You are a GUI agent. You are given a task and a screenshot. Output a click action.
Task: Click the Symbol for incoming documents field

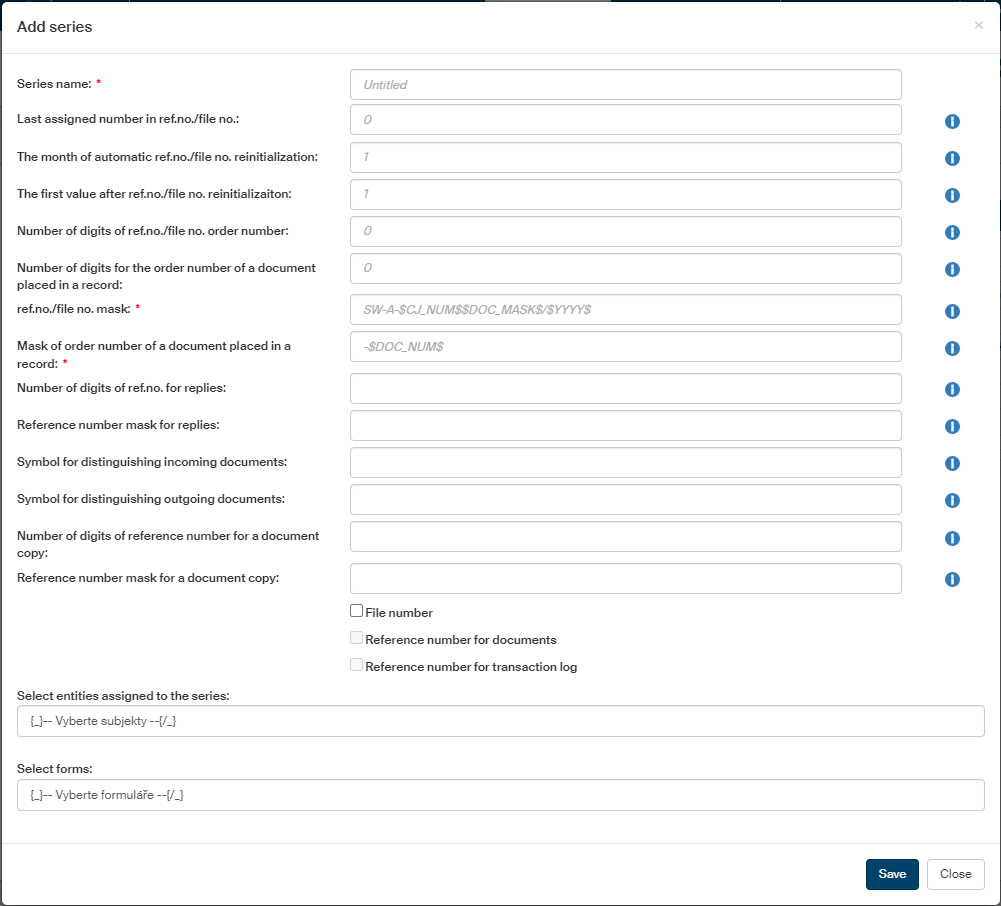click(625, 463)
